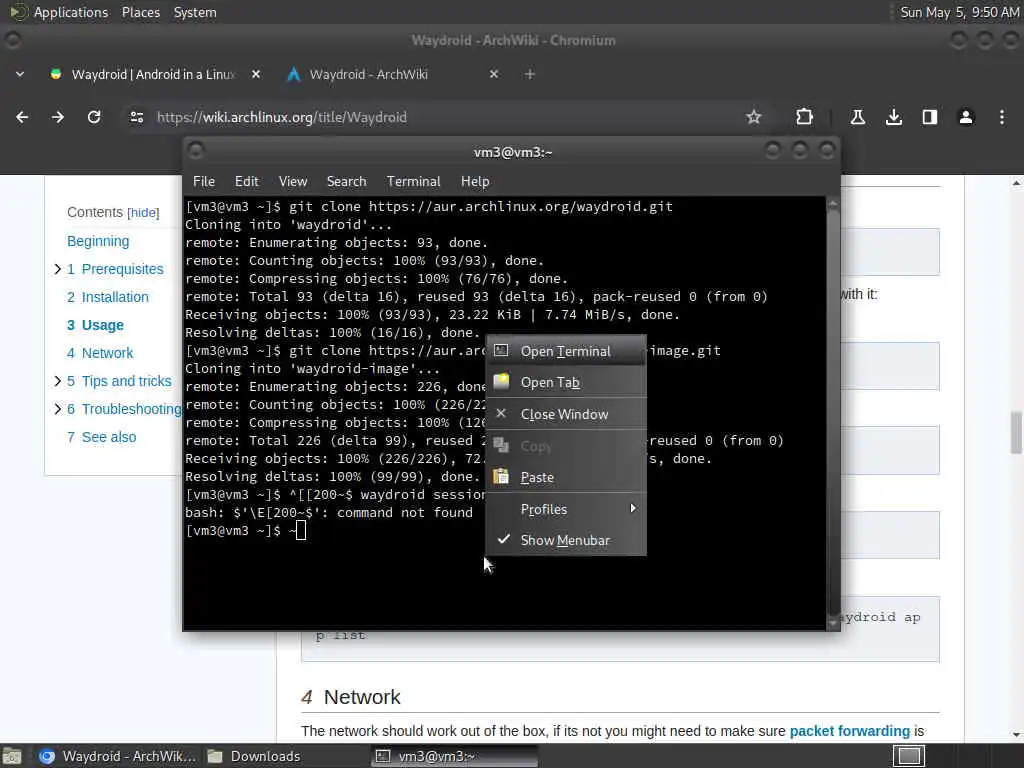Switch to vm3@vm3 terminal taskbar item
This screenshot has height=768, width=1024.
coord(455,756)
